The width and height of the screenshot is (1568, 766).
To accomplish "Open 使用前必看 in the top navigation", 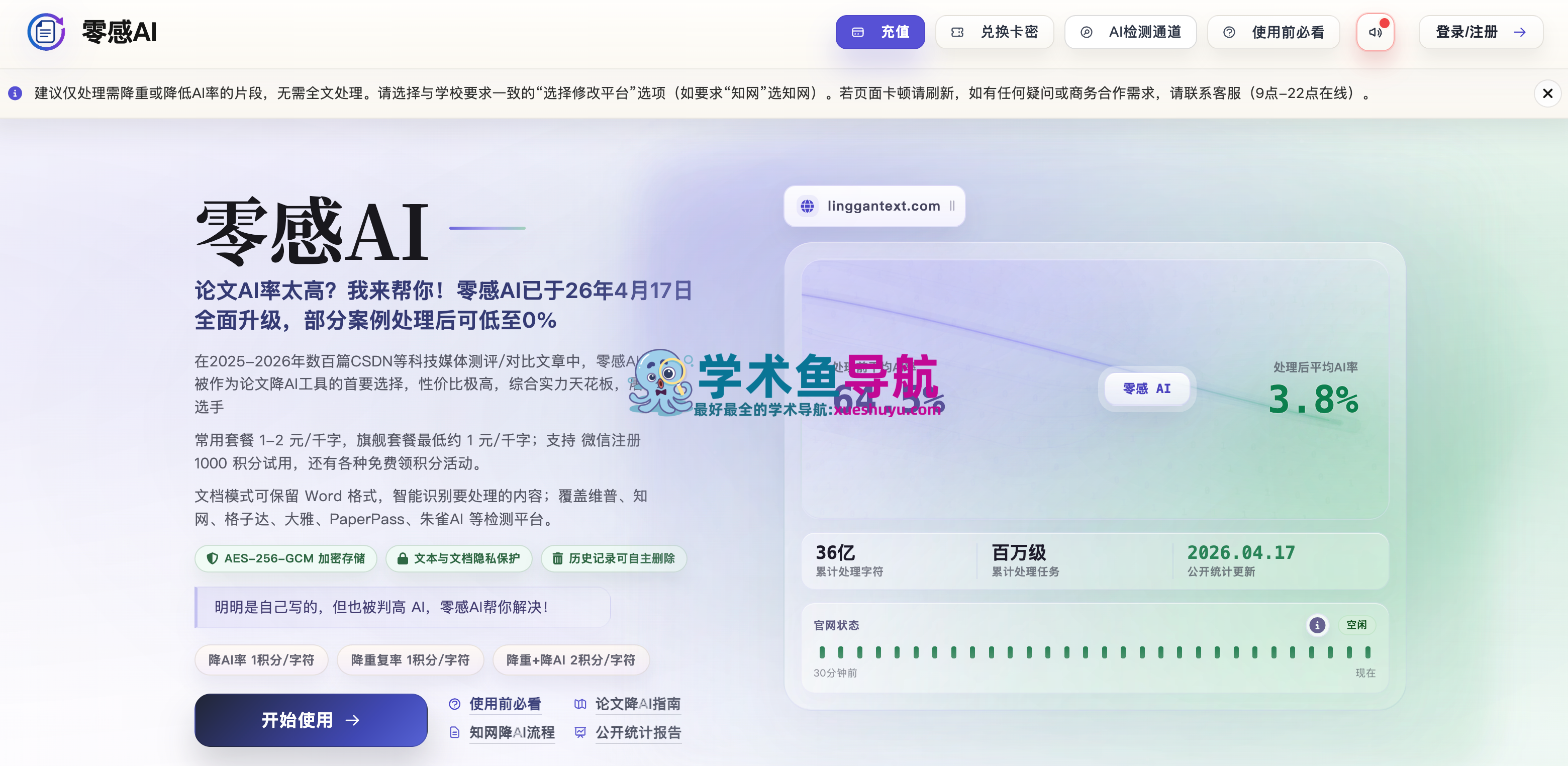I will coord(1273,32).
